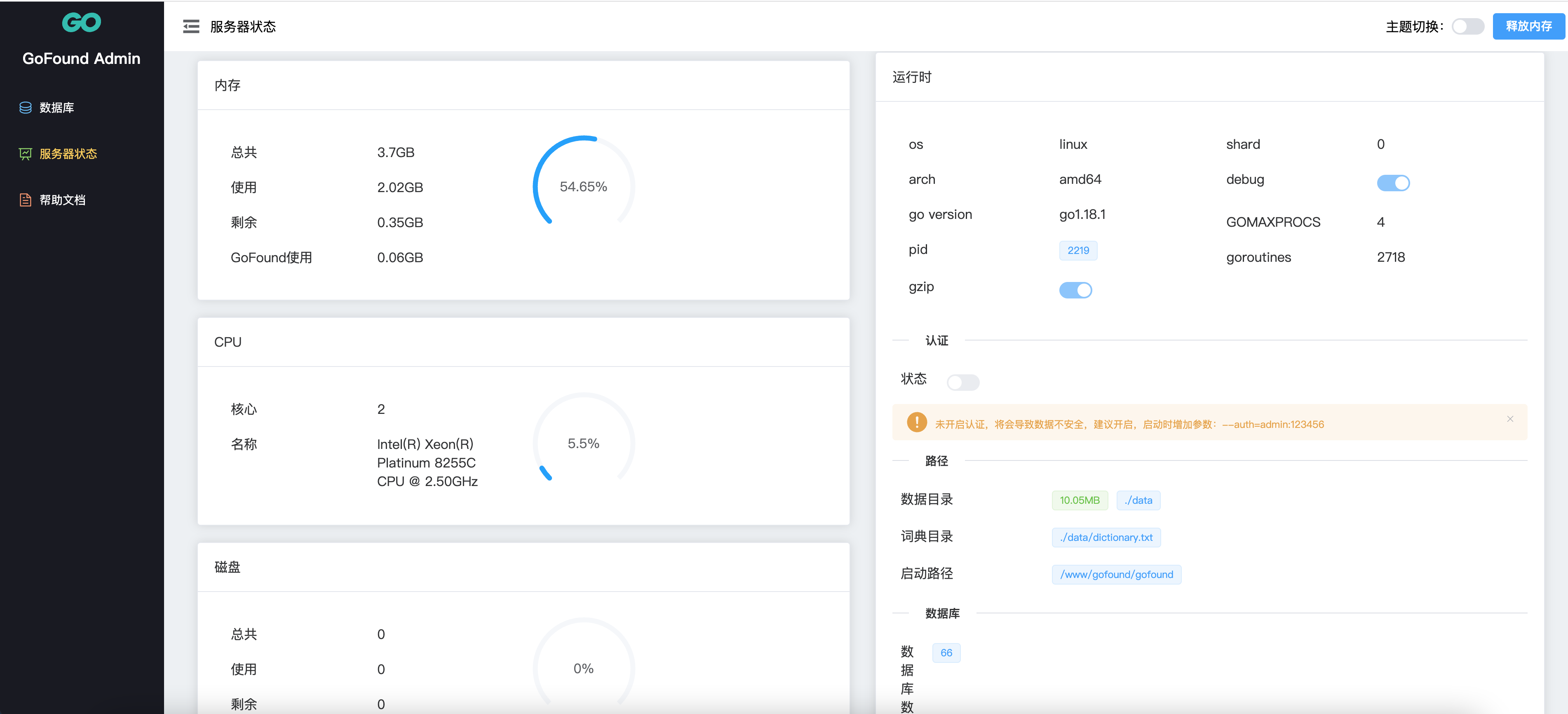Collapse the sidebar with the hamburger icon
1568x714 pixels.
191,26
